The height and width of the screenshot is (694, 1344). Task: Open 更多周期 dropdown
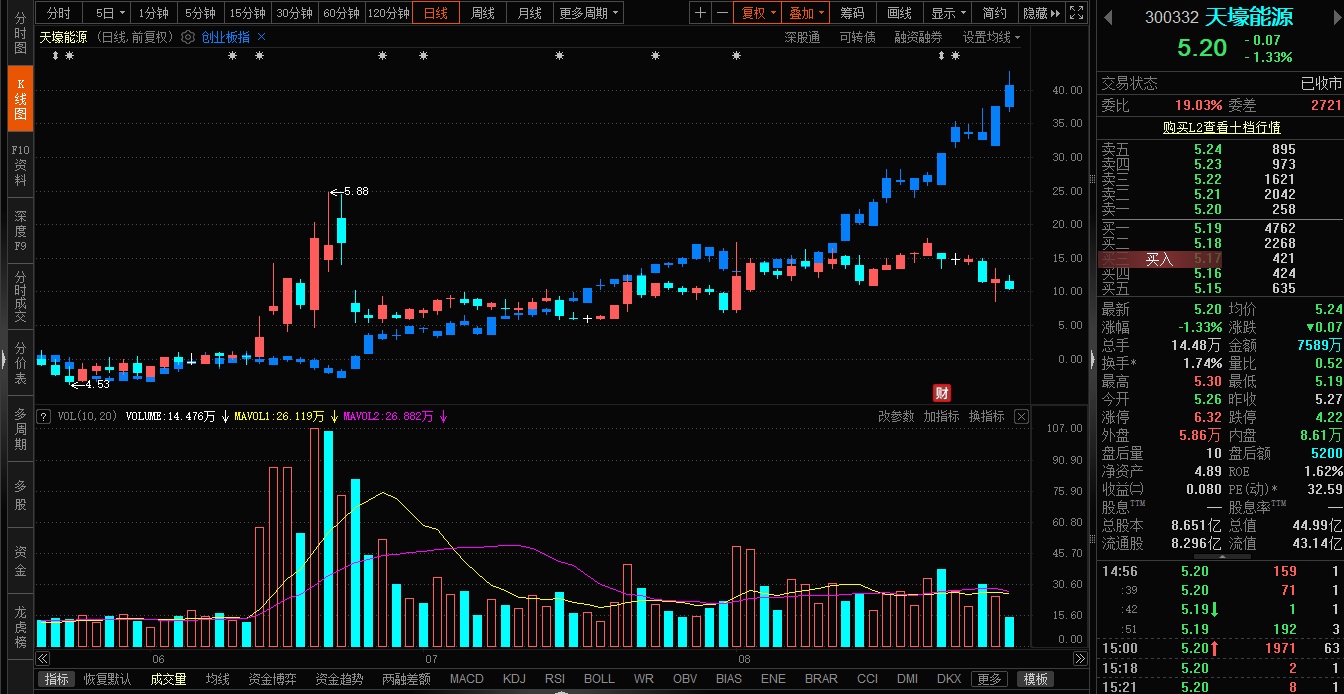pos(588,13)
